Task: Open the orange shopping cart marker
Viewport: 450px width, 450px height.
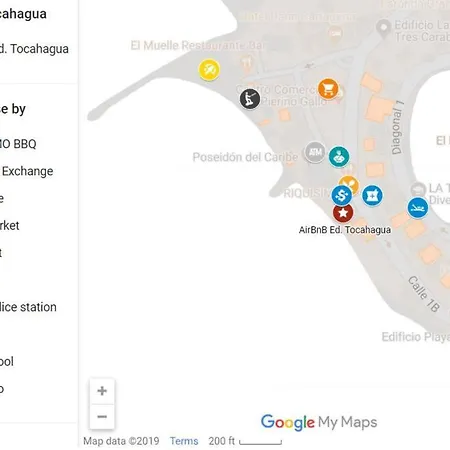Action: 328,89
